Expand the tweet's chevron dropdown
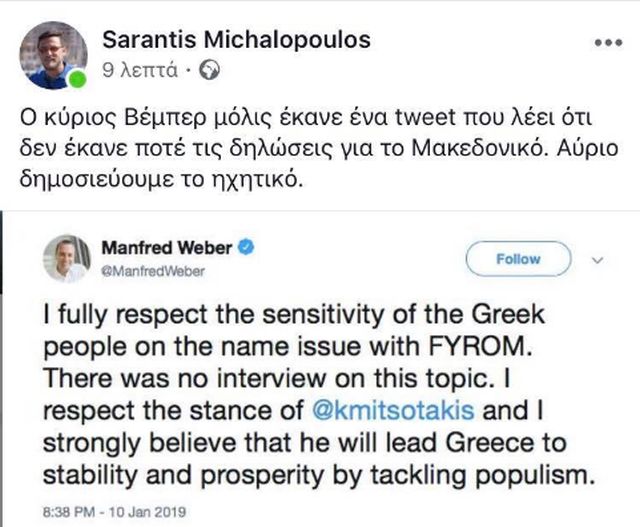 coord(599,260)
